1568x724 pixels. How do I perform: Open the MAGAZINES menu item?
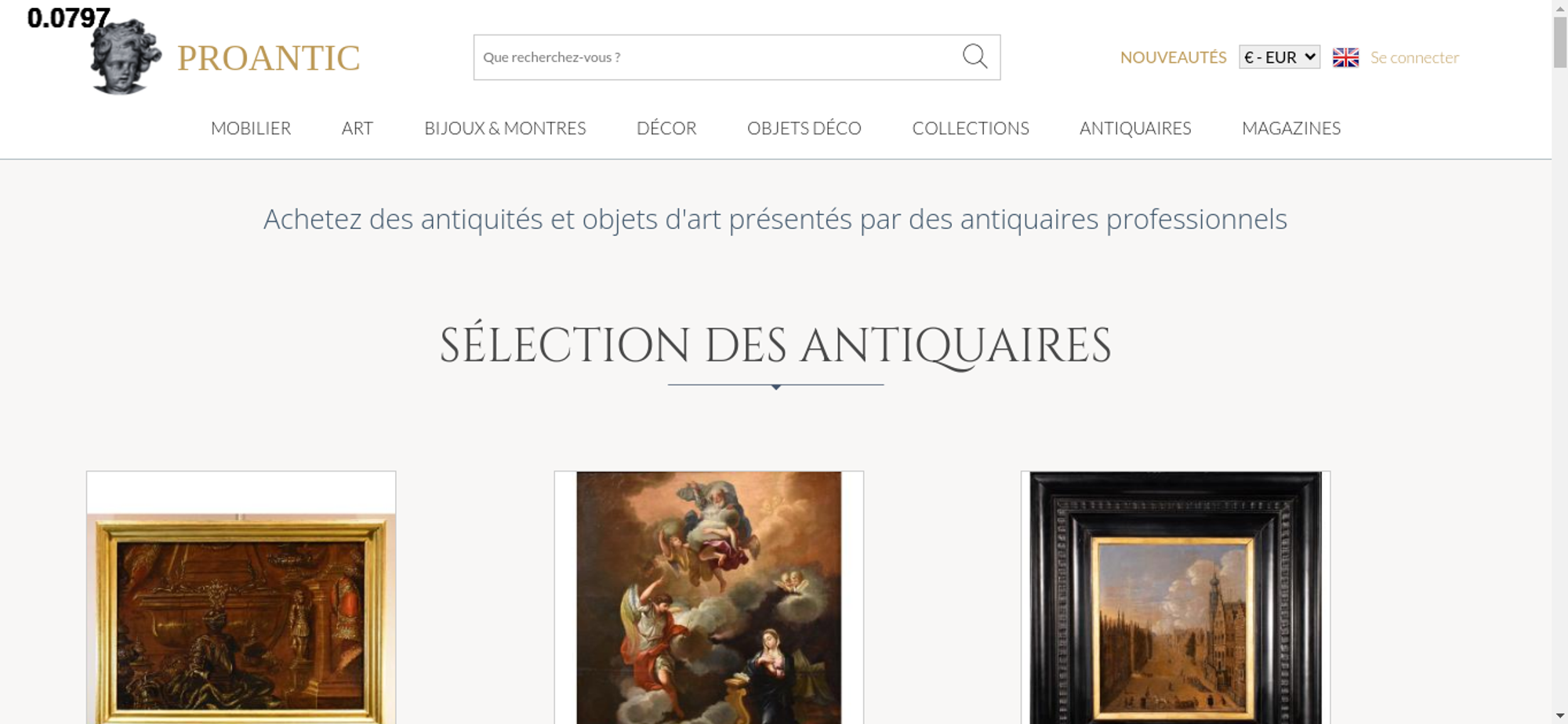(x=1291, y=128)
